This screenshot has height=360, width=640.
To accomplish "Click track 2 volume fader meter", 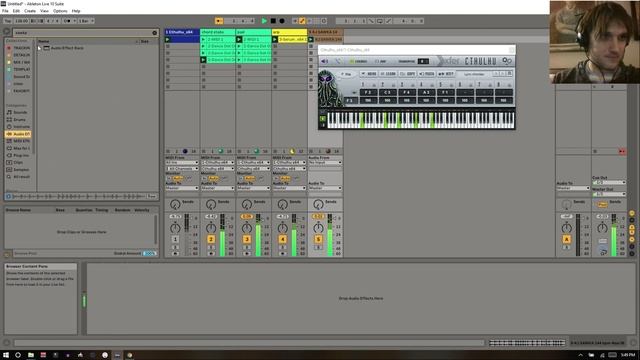I will click(x=222, y=235).
